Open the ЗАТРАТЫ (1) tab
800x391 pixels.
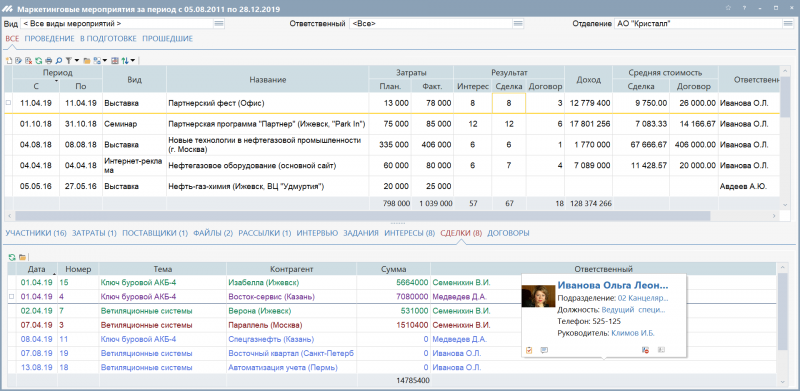(94, 233)
